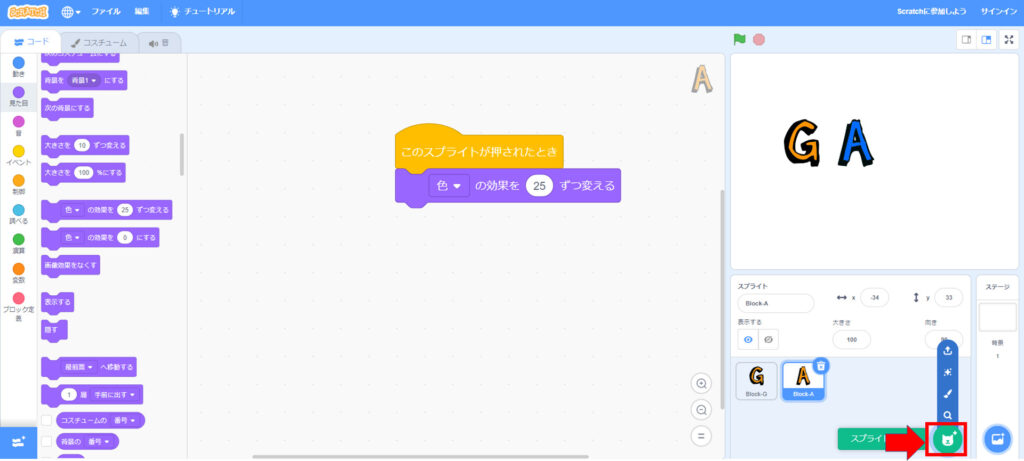Click the 大きさ size field
Screen dimensions: 1024x461
(x=852, y=340)
